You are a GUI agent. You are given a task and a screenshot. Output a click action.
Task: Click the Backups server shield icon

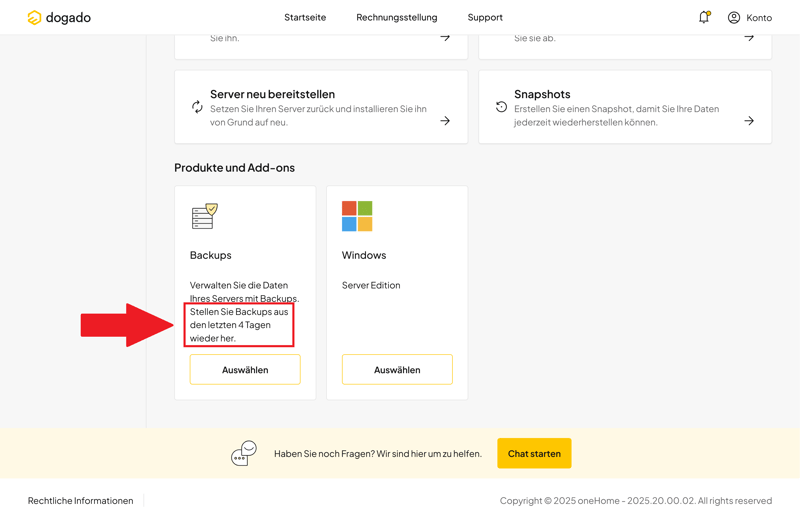tap(204, 216)
